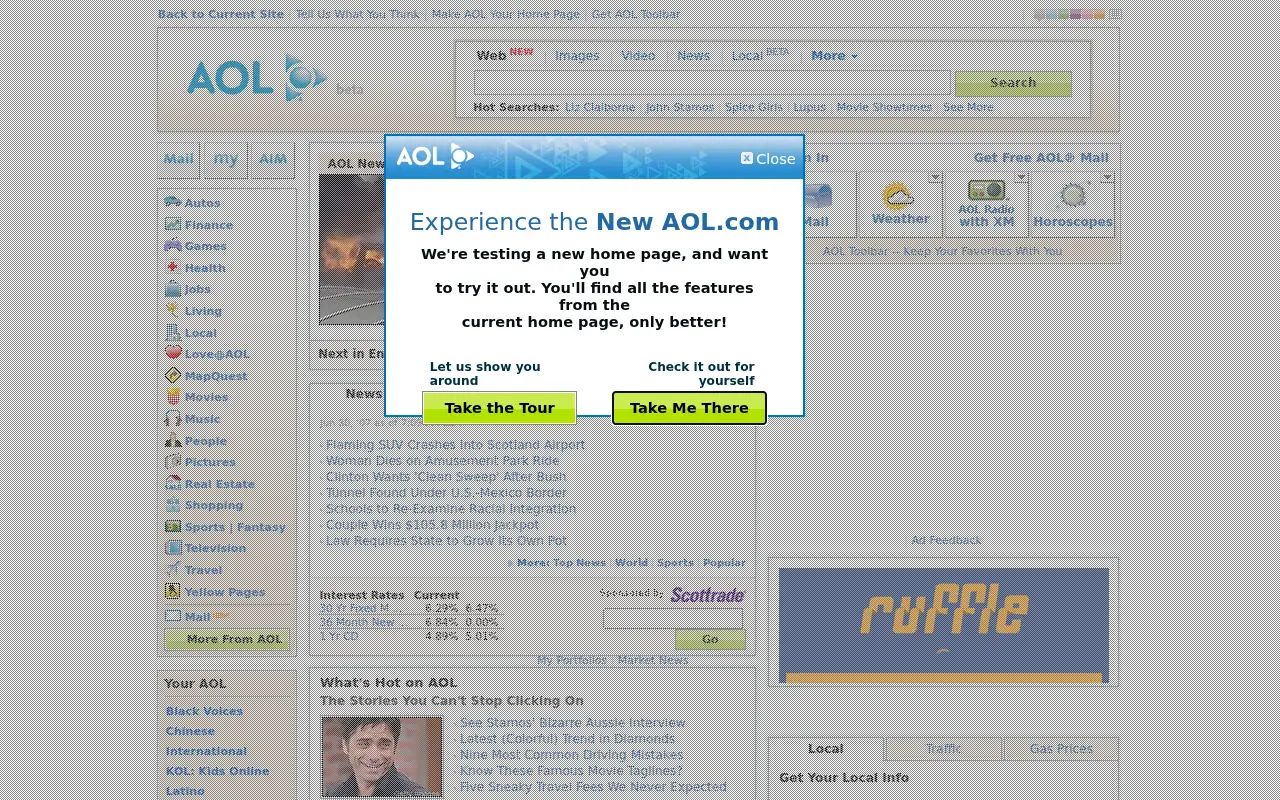1280x800 pixels.
Task: Expand the Weather widget dropdown arrow
Action: point(935,177)
